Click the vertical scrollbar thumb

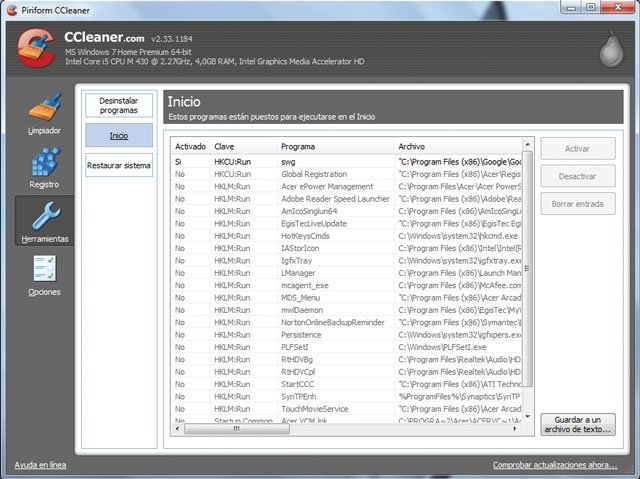[527, 268]
